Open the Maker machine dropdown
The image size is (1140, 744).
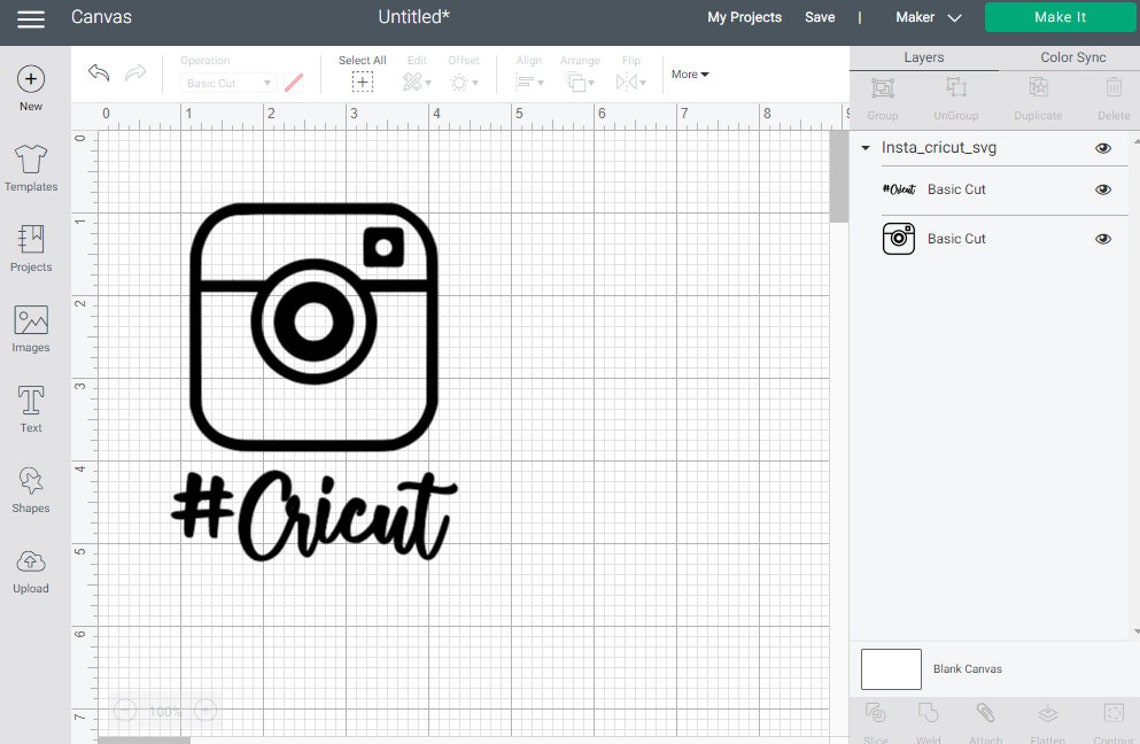point(927,17)
